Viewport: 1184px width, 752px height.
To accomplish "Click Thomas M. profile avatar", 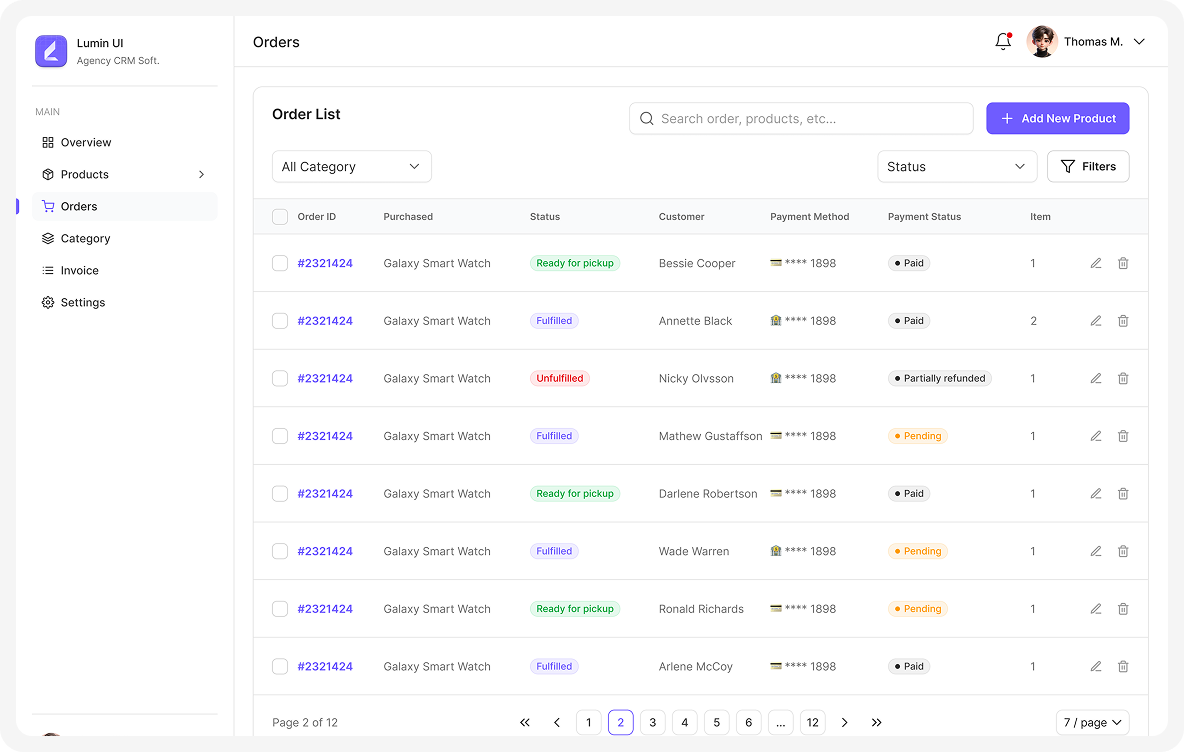I will [1042, 42].
